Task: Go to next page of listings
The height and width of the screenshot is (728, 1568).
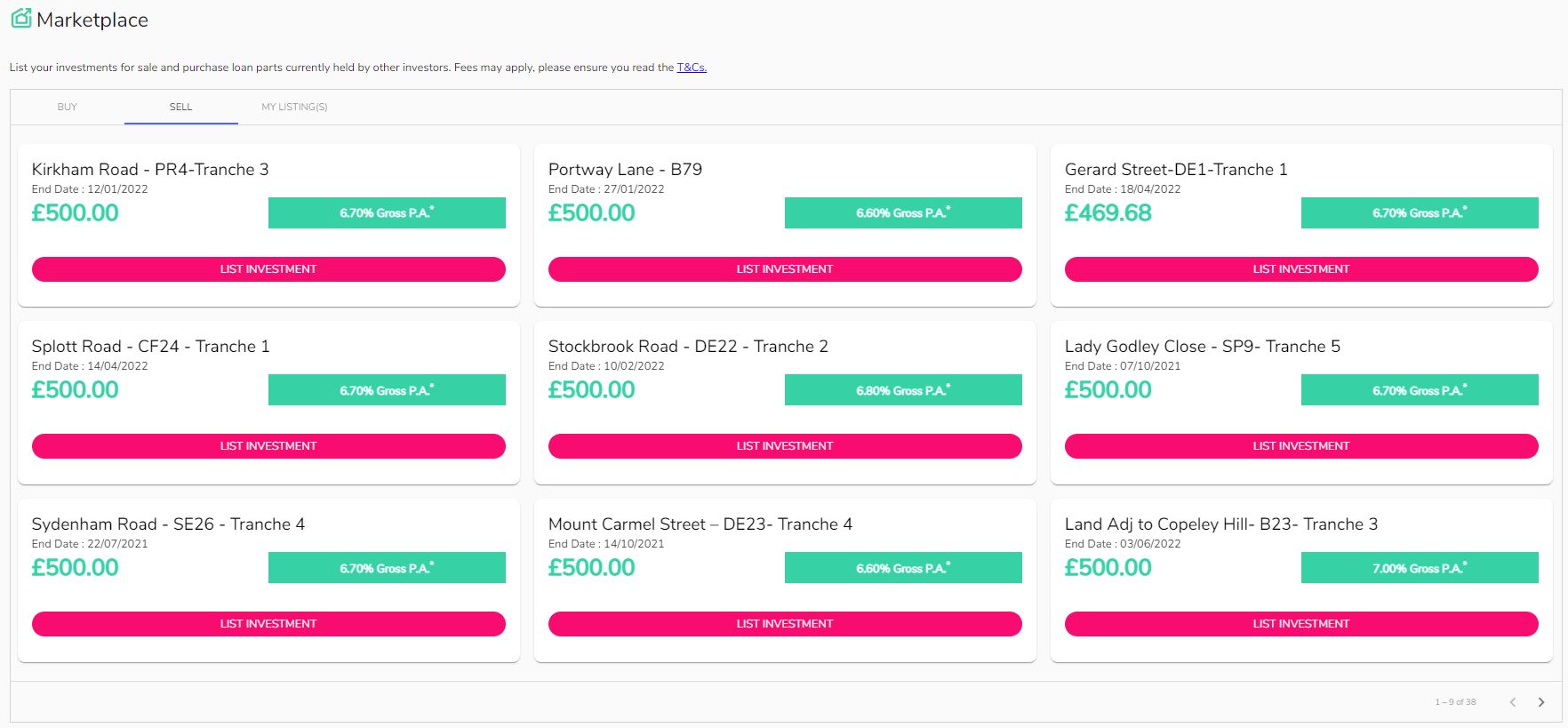Action: (x=1541, y=702)
